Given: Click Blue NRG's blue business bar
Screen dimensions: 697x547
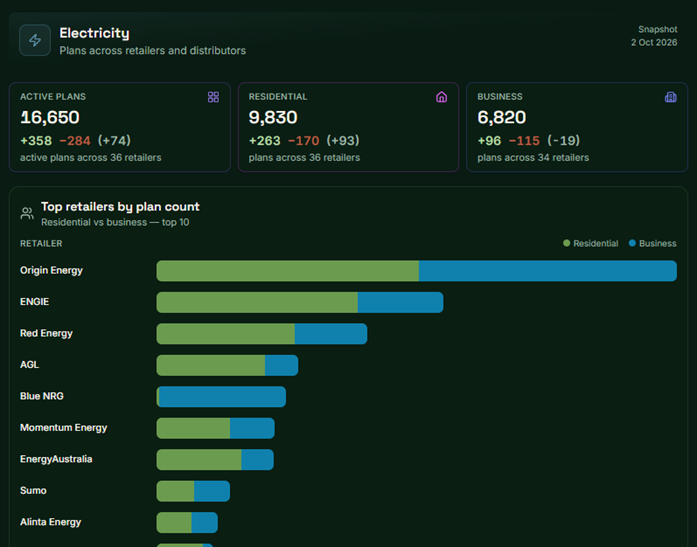Looking at the screenshot, I should click(x=222, y=397).
